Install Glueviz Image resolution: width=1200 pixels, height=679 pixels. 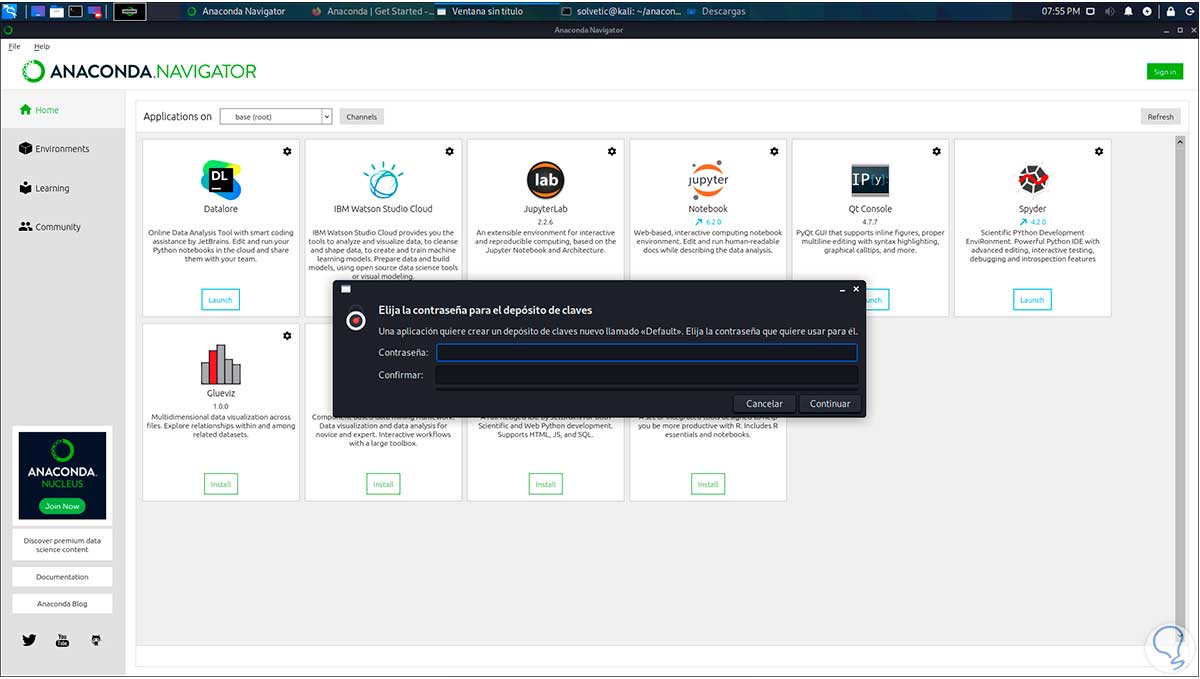pyautogui.click(x=220, y=484)
